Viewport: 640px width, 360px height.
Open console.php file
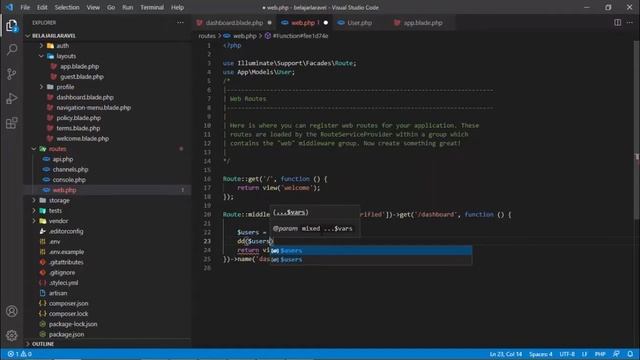click(x=69, y=180)
